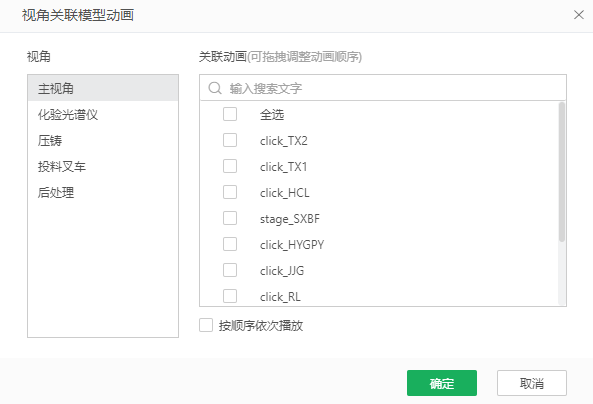Click the 输入搜索文字 search field
Image resolution: width=593 pixels, height=404 pixels.
pyautogui.click(x=383, y=88)
